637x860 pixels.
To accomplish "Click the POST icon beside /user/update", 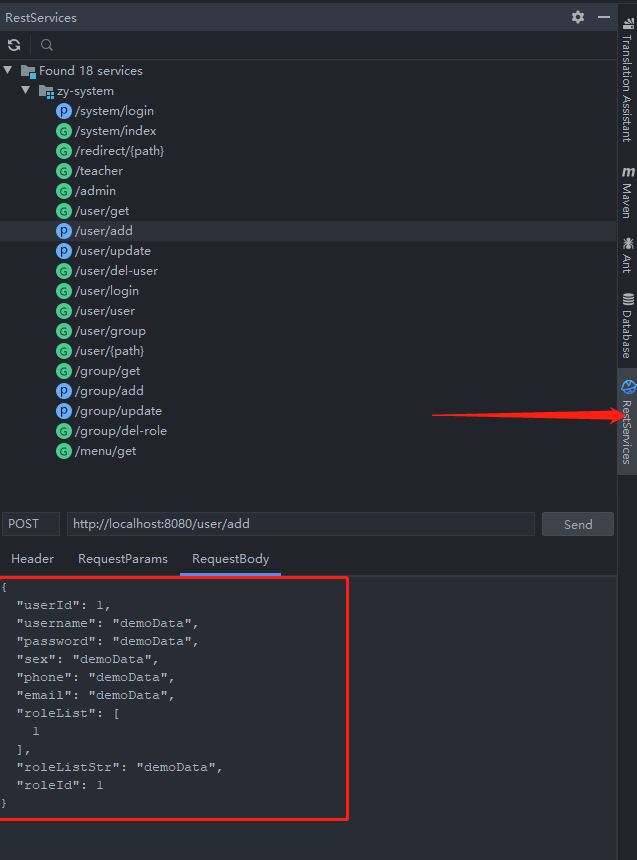I will click(x=64, y=251).
